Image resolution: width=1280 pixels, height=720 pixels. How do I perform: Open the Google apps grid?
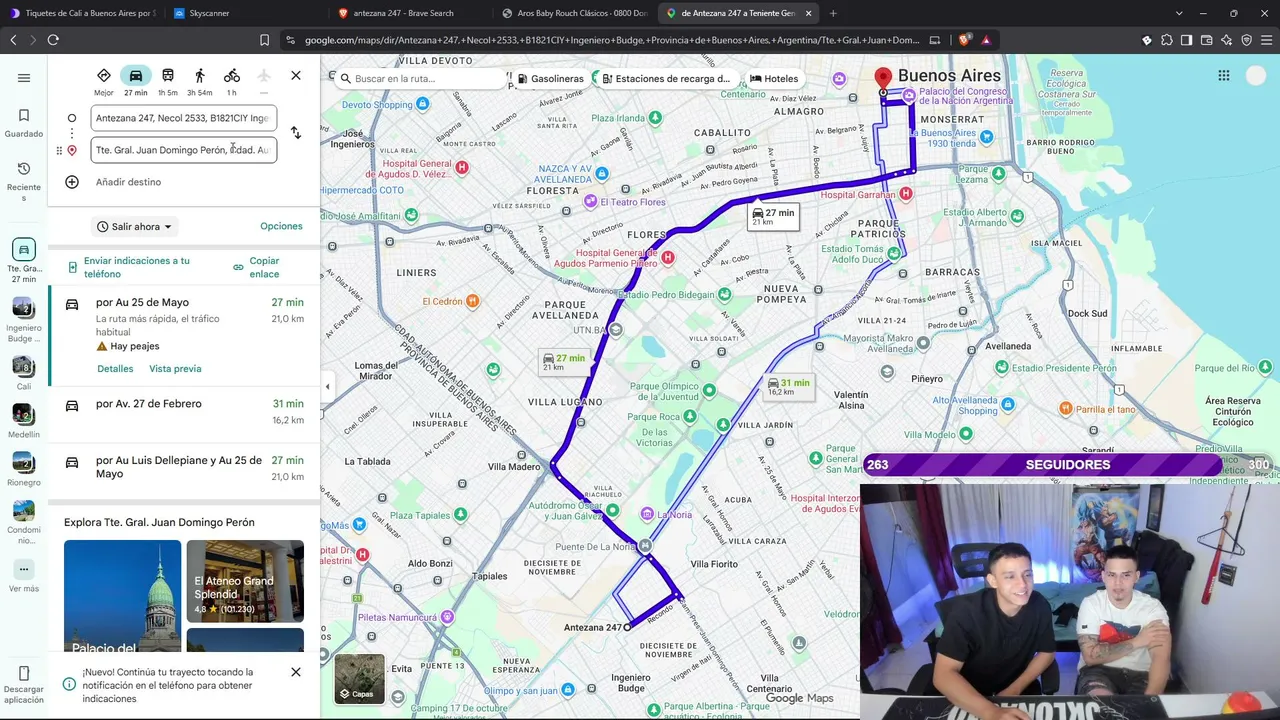[x=1224, y=75]
